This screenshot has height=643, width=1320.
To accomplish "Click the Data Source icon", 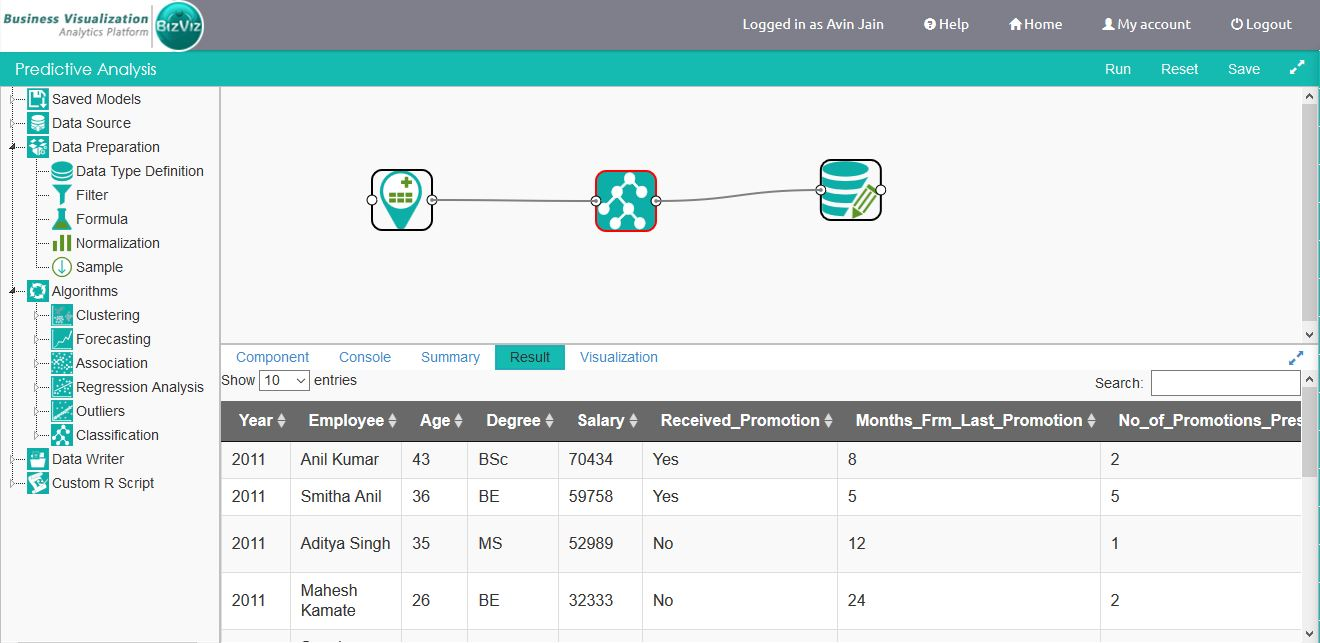I will pos(38,123).
